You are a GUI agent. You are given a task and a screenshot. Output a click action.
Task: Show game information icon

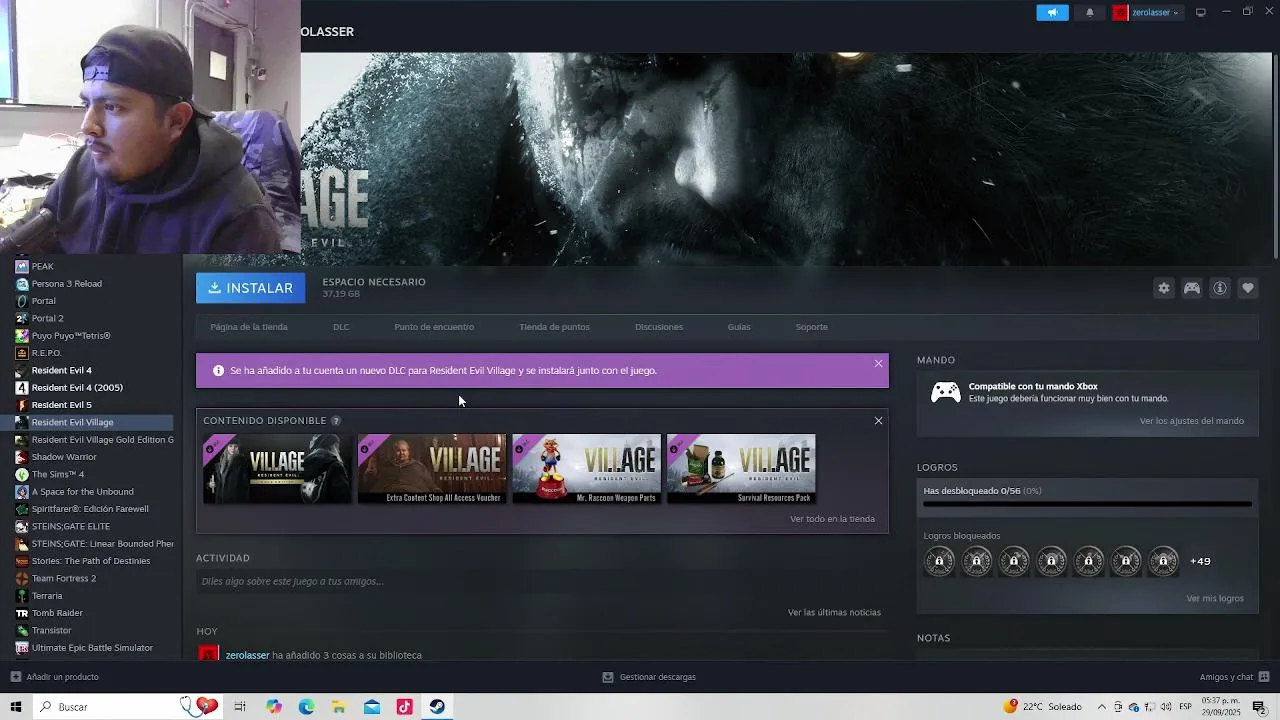coord(1220,288)
